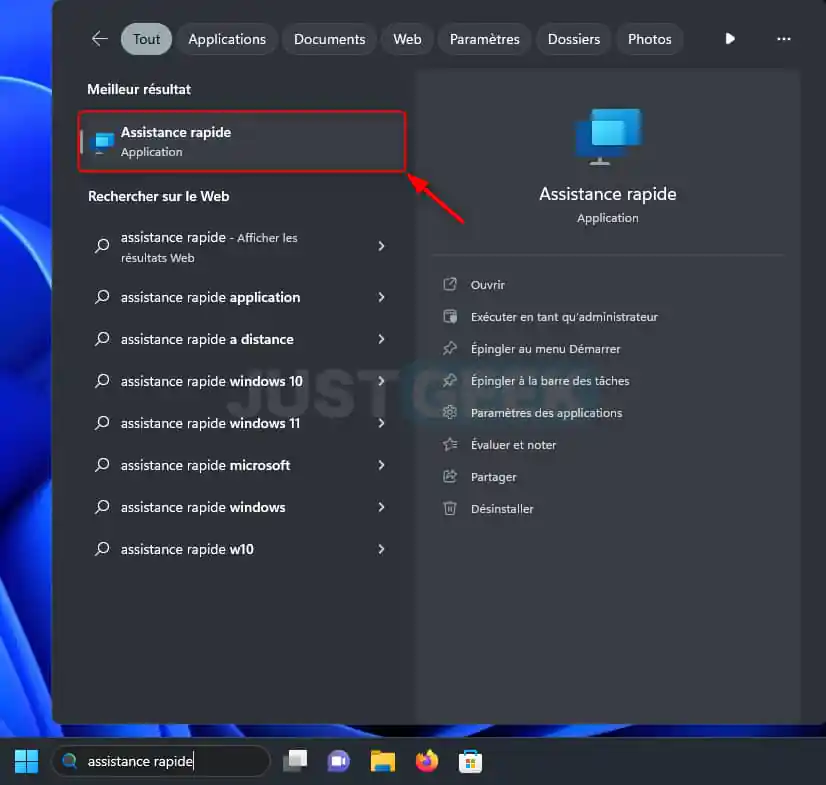Switch to the Applications filter tab
826x785 pixels.
(227, 39)
